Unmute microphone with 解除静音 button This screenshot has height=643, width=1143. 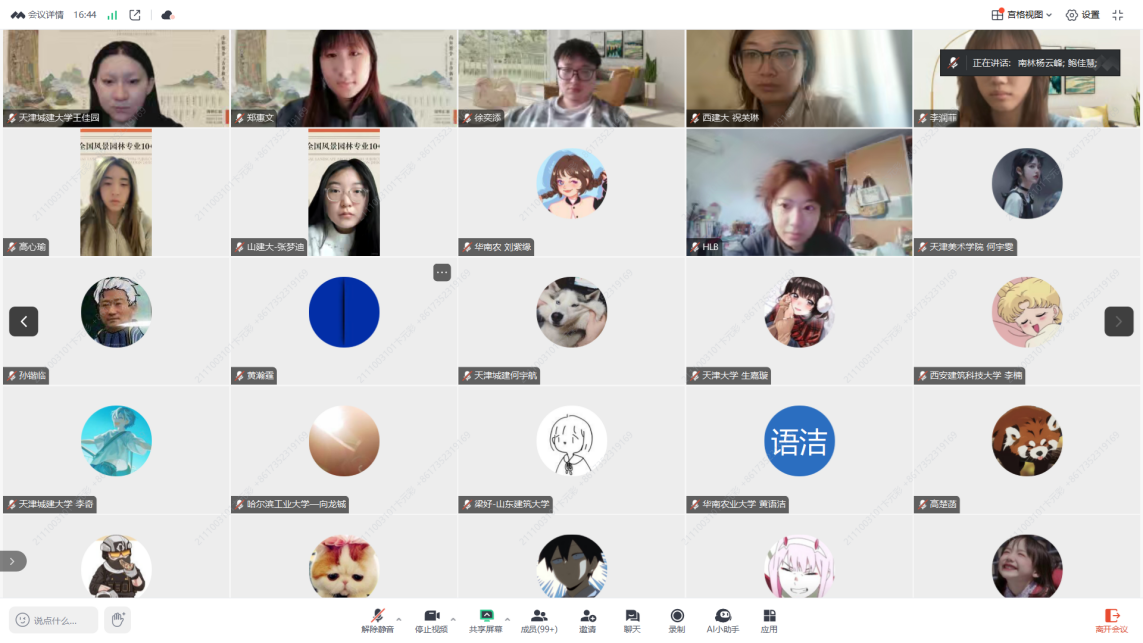(377, 620)
